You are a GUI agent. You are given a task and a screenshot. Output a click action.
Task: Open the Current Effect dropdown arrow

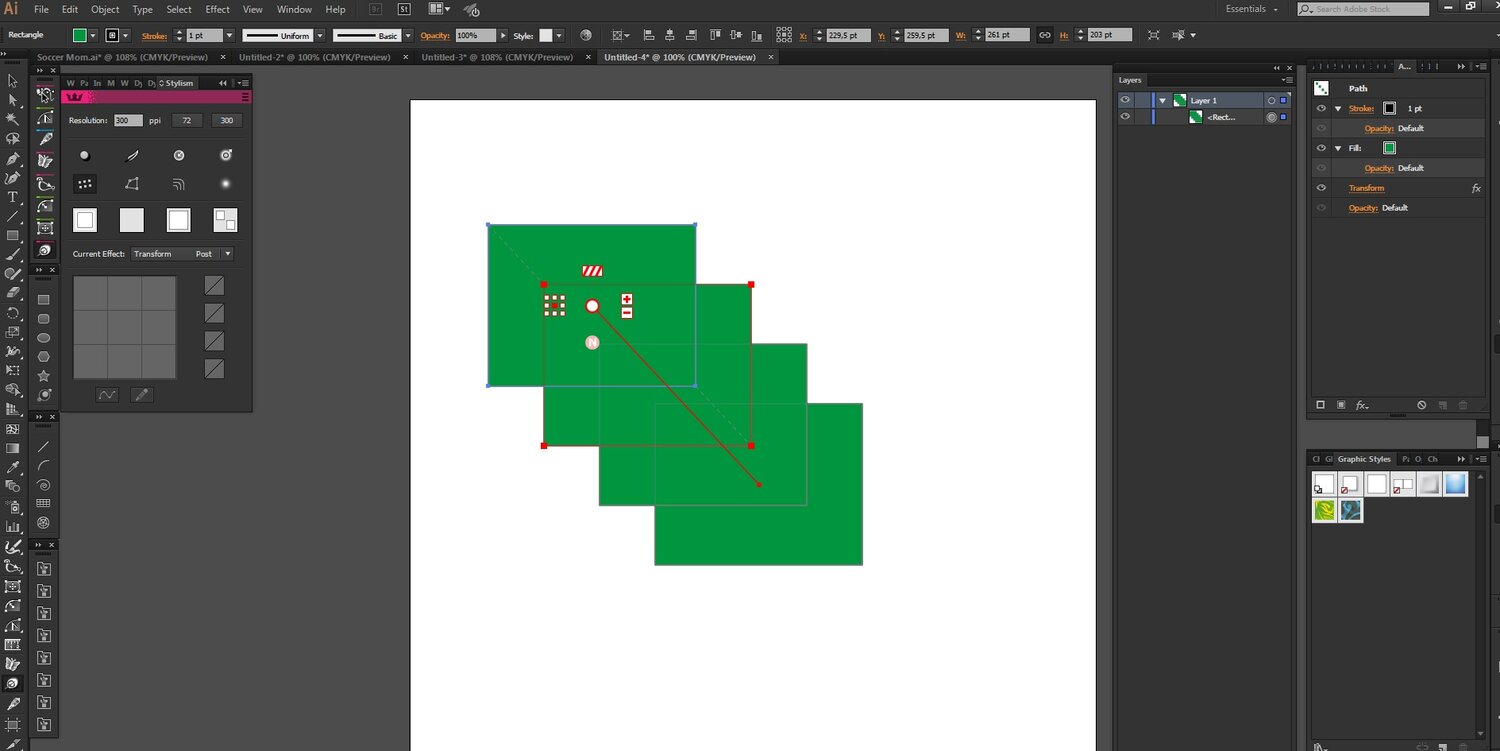coord(227,254)
